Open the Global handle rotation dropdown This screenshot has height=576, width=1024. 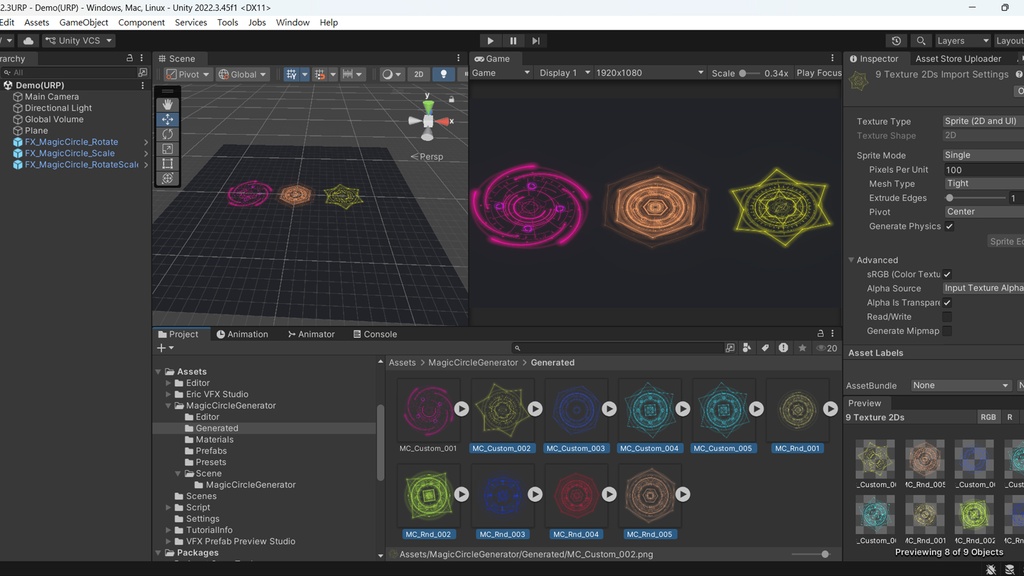coord(242,74)
